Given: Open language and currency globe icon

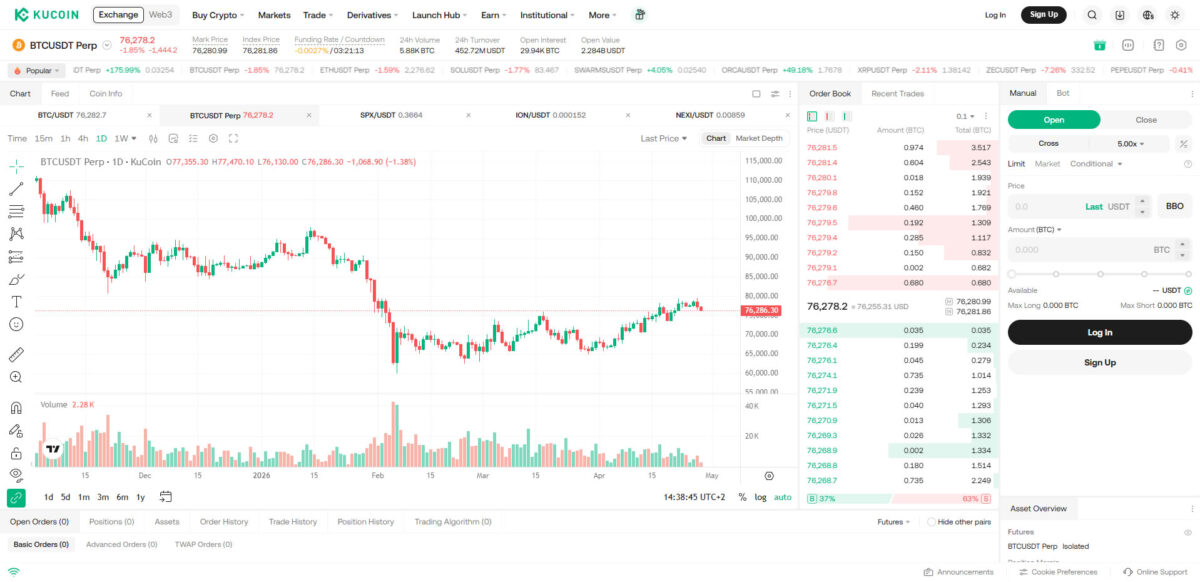Looking at the screenshot, I should point(1148,15).
